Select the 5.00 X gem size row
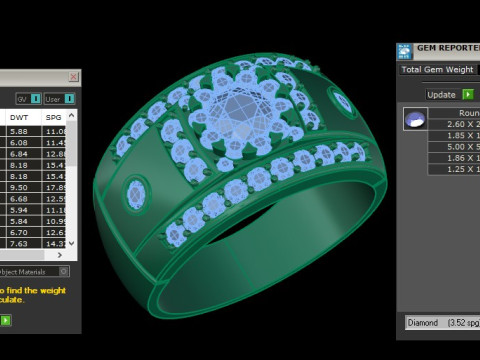The image size is (480, 360). pyautogui.click(x=454, y=147)
